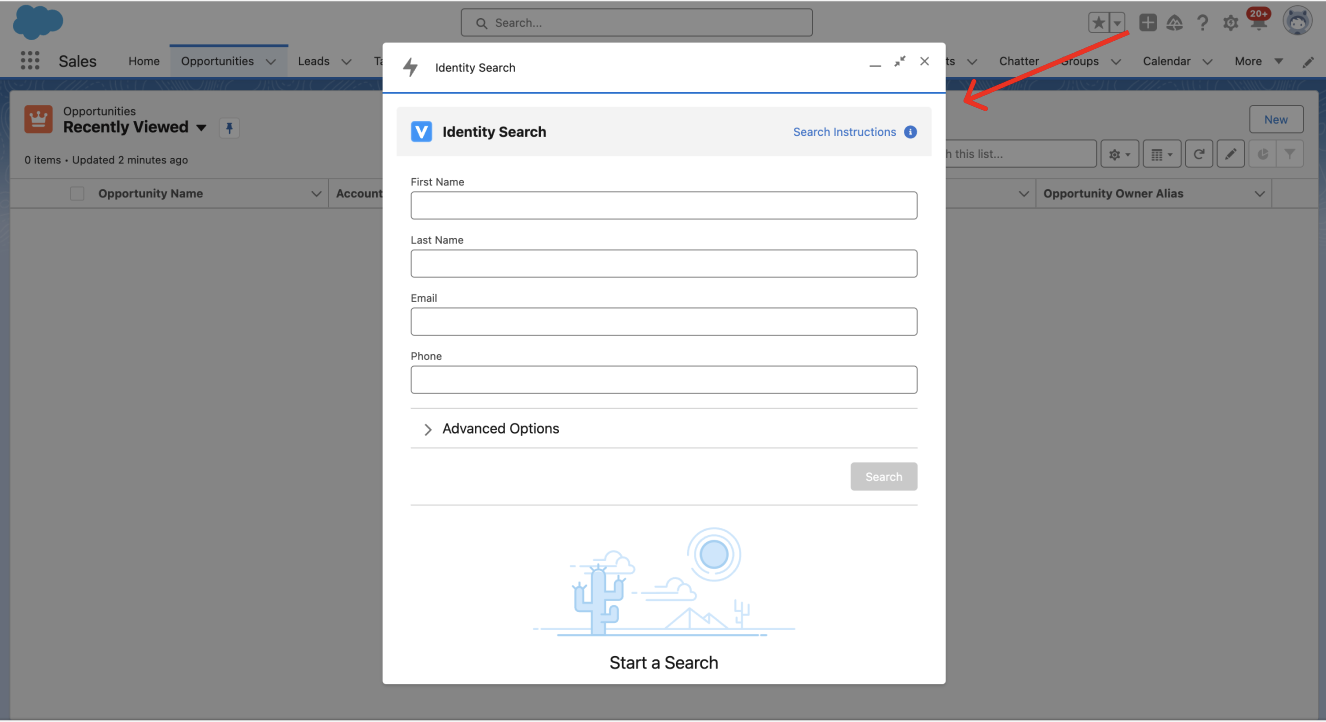The height and width of the screenshot is (722, 1326).
Task: Open Opportunity Name column menu
Action: click(x=316, y=194)
